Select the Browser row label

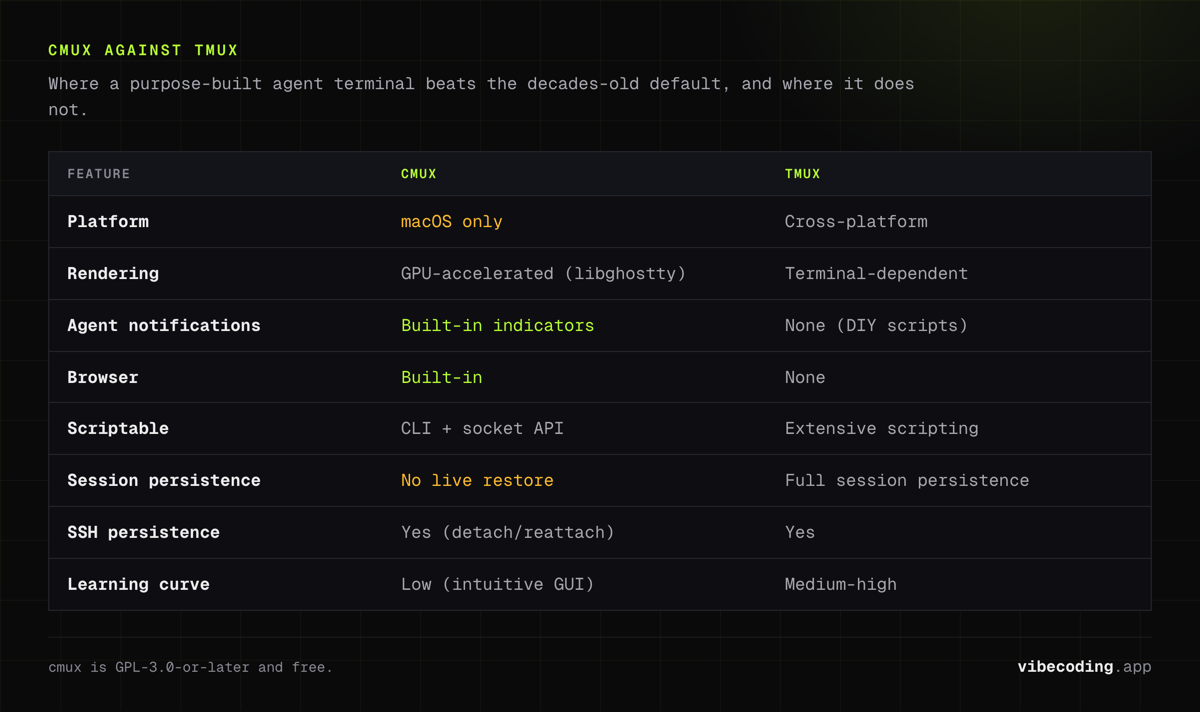(x=103, y=377)
